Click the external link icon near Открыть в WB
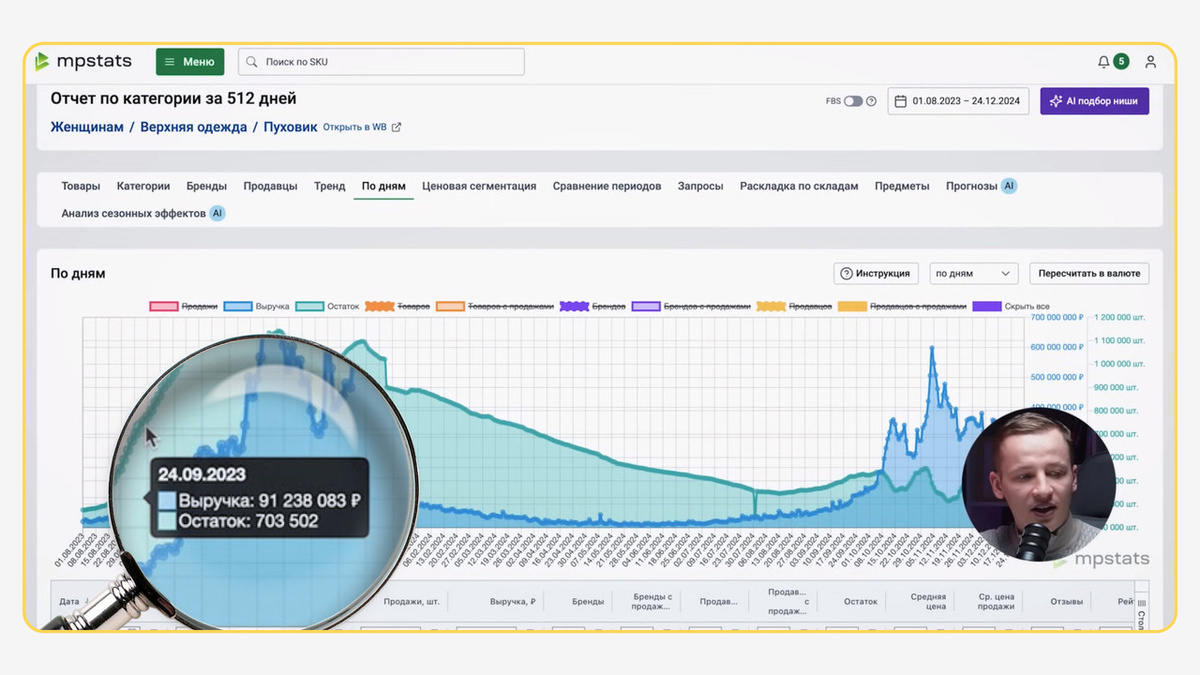Screen dimensions: 1200x675 (x=396, y=127)
